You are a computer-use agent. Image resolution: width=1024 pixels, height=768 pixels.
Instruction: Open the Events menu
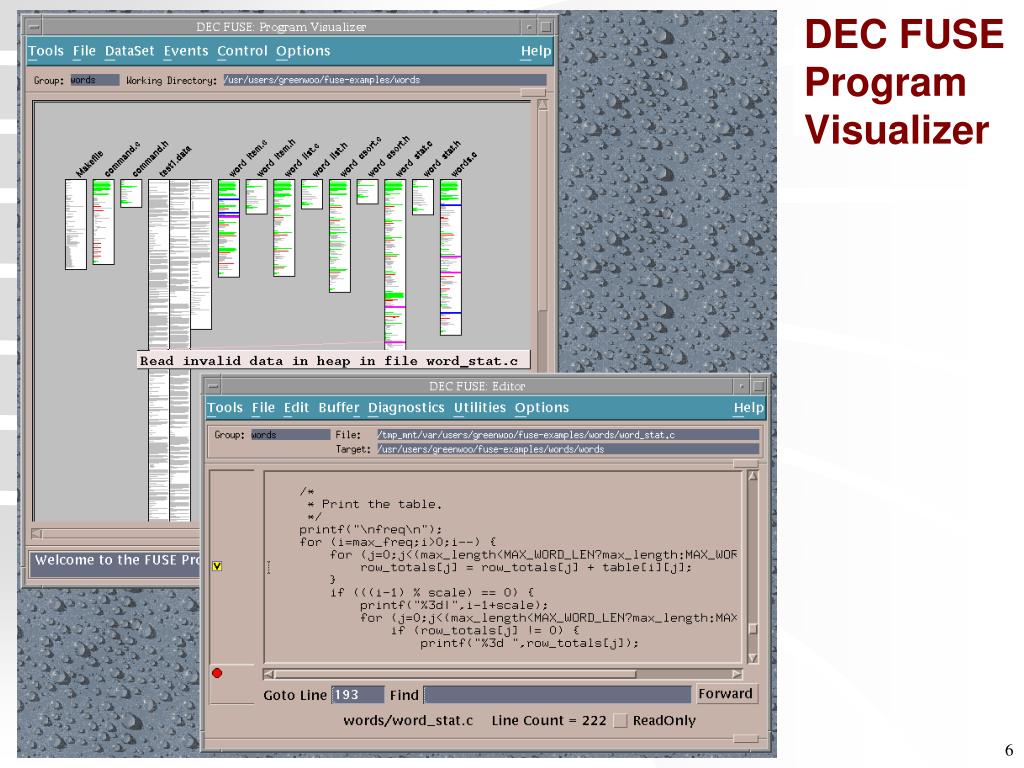coord(186,51)
